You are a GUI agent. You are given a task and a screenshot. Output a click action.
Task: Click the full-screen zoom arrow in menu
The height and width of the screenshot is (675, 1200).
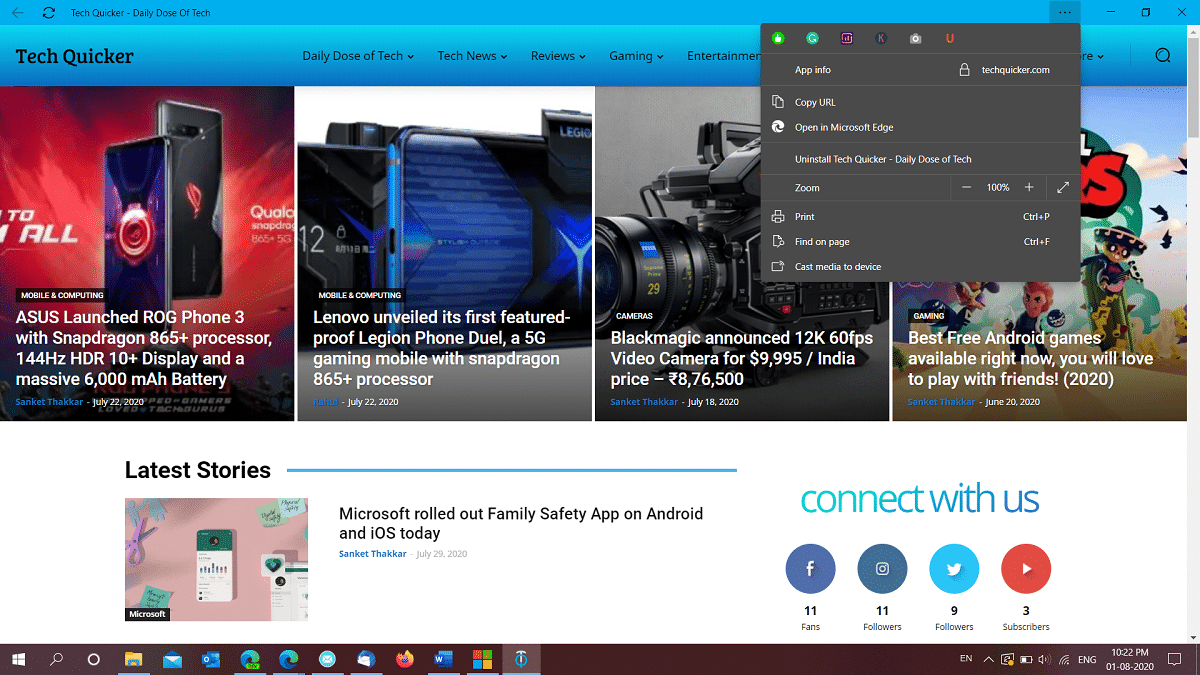click(1062, 187)
